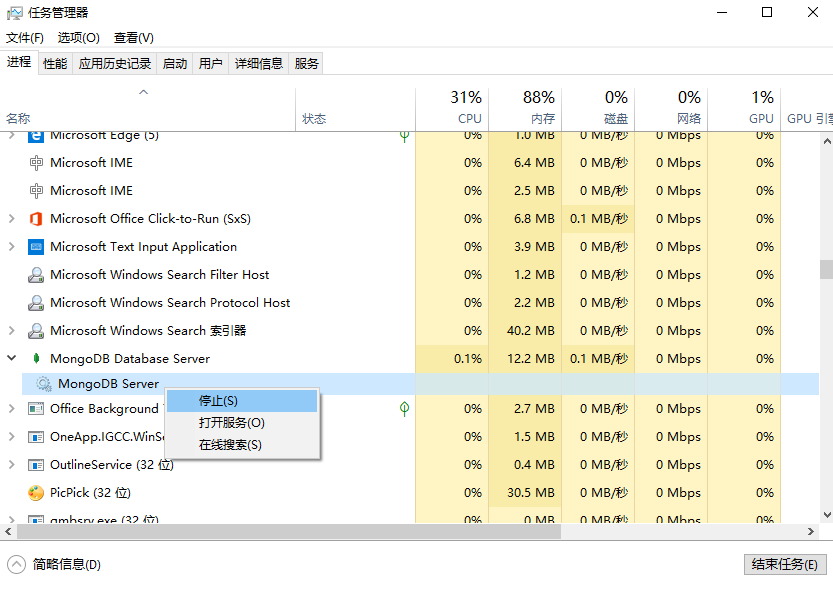This screenshot has height=589, width=833.
Task: Choose 在线搜索(S) in the context menu
Action: click(243, 445)
